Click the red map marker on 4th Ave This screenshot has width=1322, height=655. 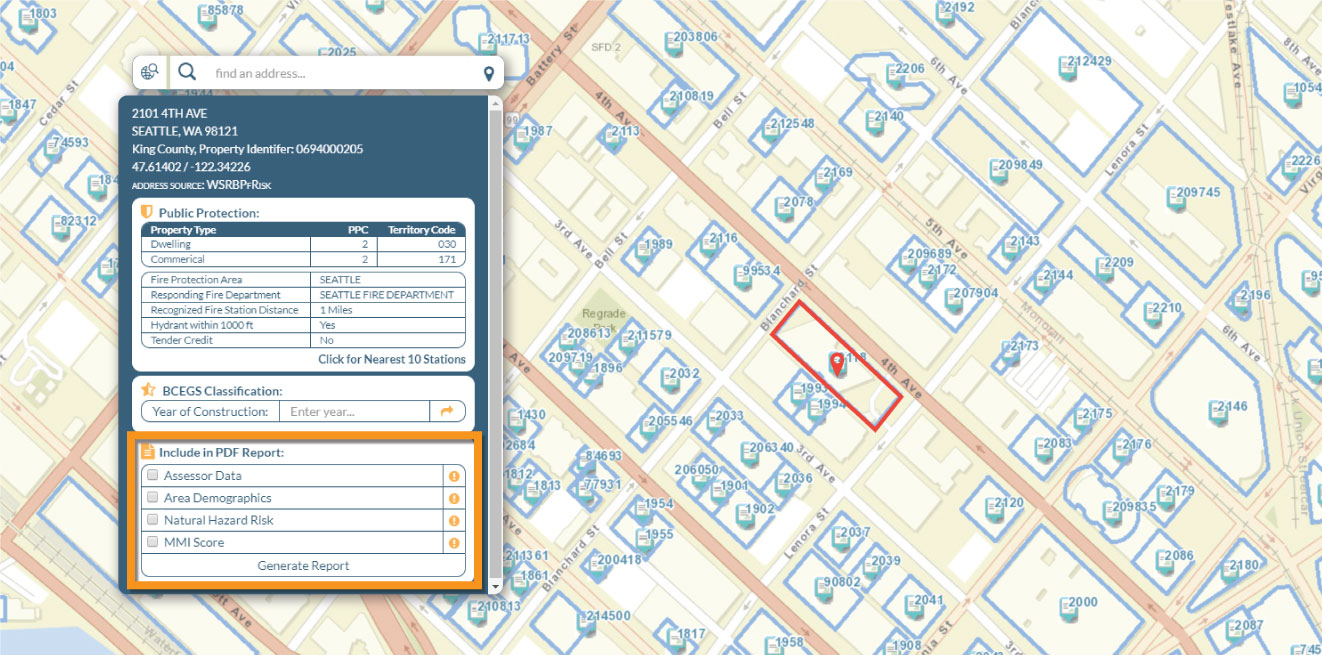click(837, 364)
